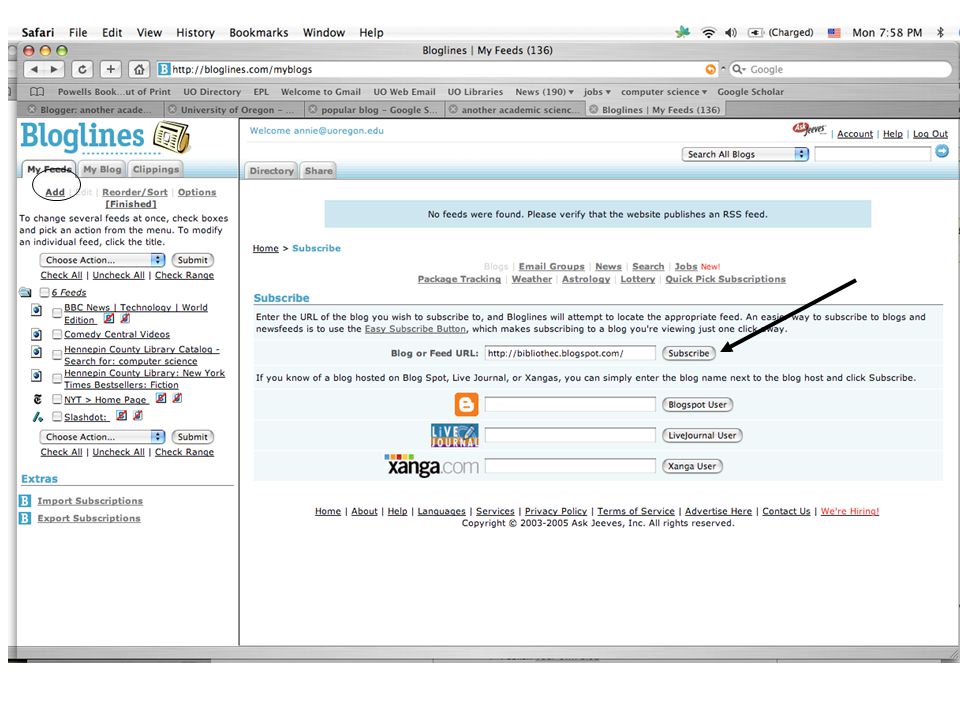Open the US flag input menu
The image size is (960, 720).
point(834,33)
